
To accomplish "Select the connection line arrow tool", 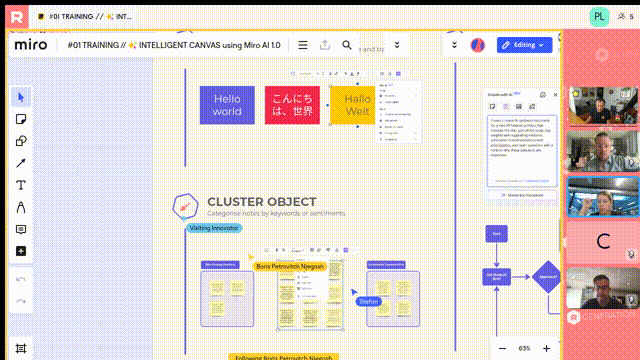I will pos(21,163).
